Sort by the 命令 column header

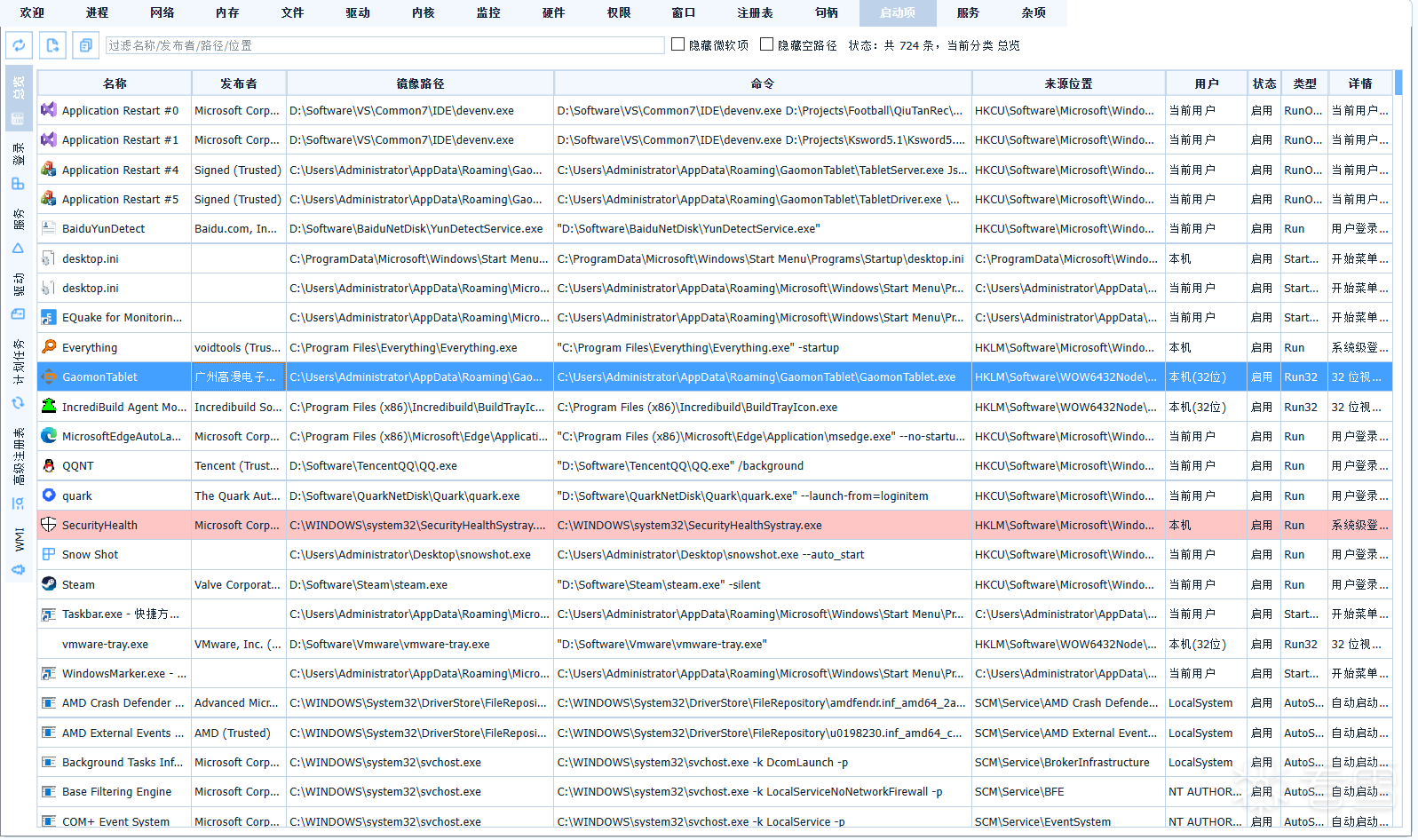[x=763, y=83]
